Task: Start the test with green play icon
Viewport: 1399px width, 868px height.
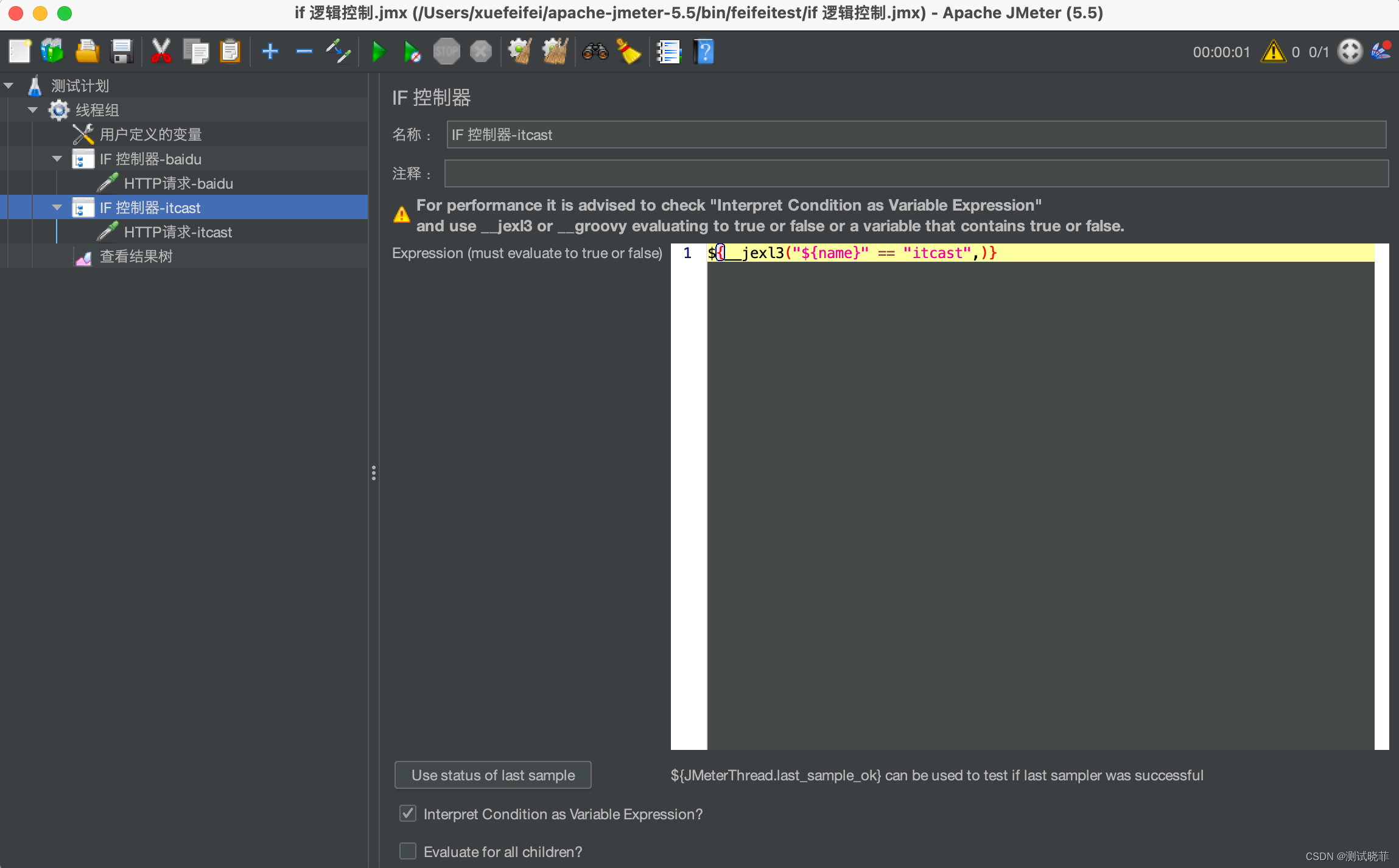Action: point(379,52)
